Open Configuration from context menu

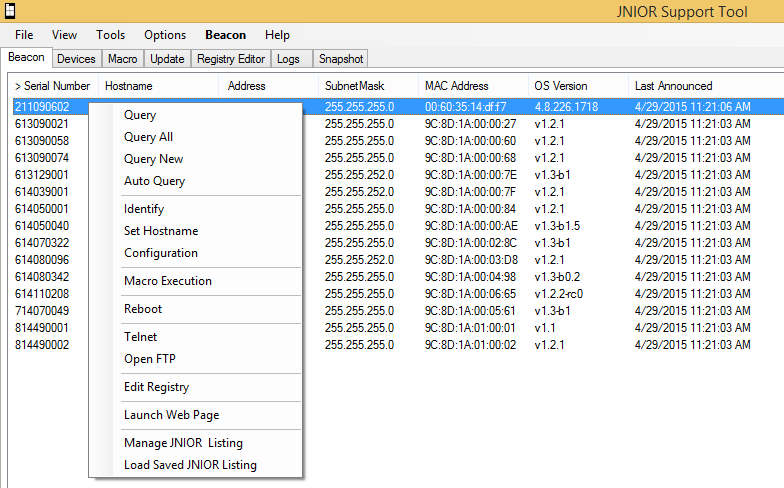[196, 253]
